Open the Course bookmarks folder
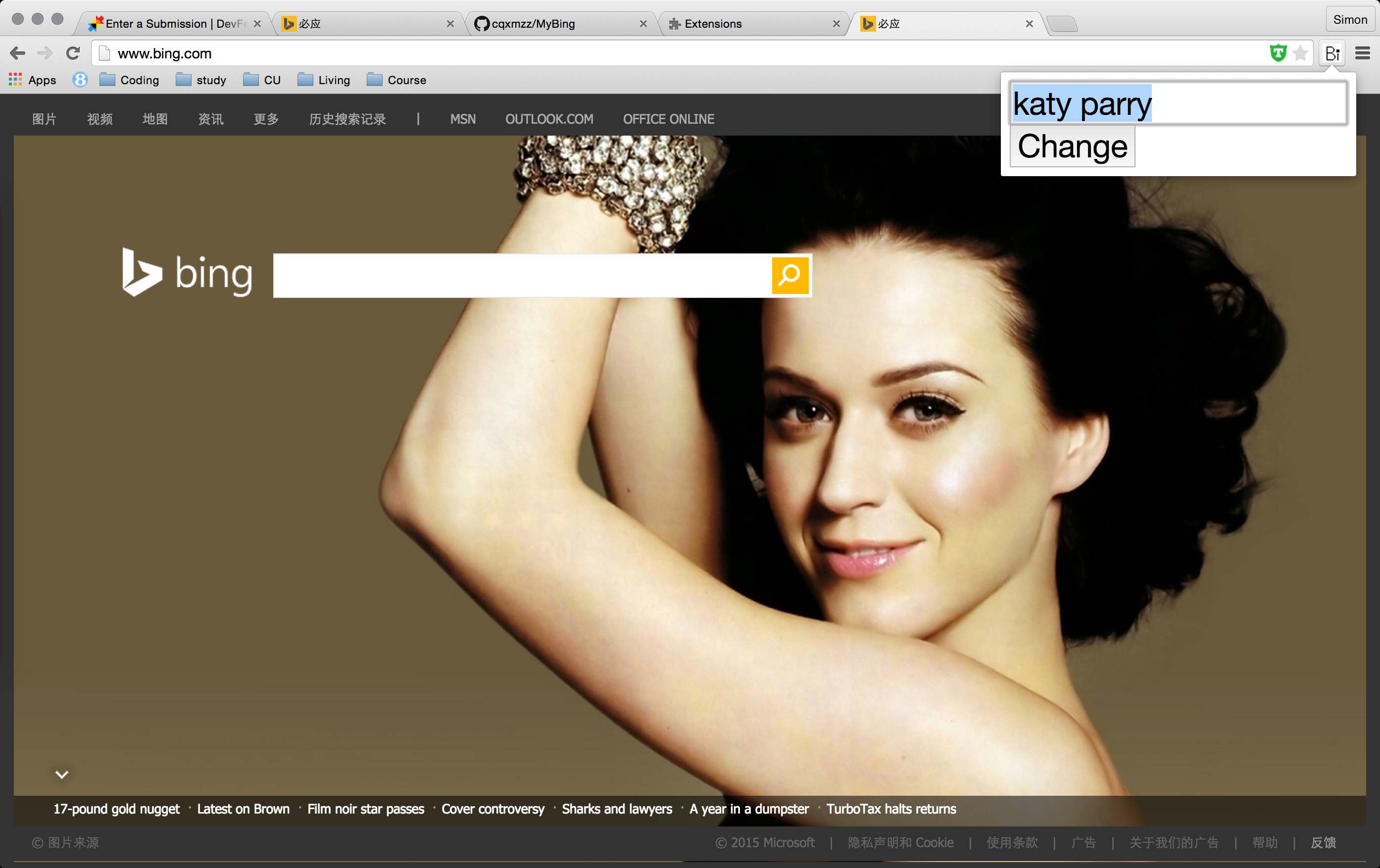The width and height of the screenshot is (1380, 868). (396, 80)
